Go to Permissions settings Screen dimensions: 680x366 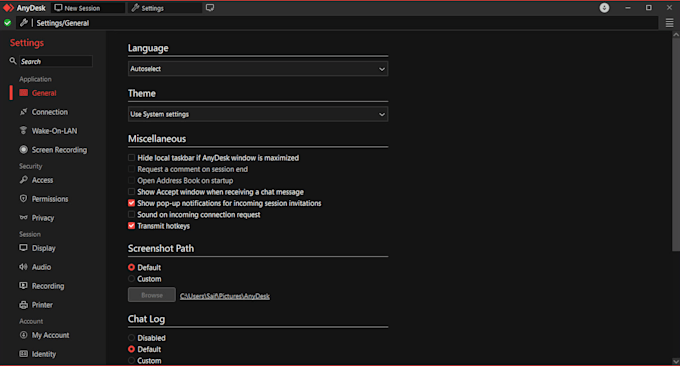point(50,199)
